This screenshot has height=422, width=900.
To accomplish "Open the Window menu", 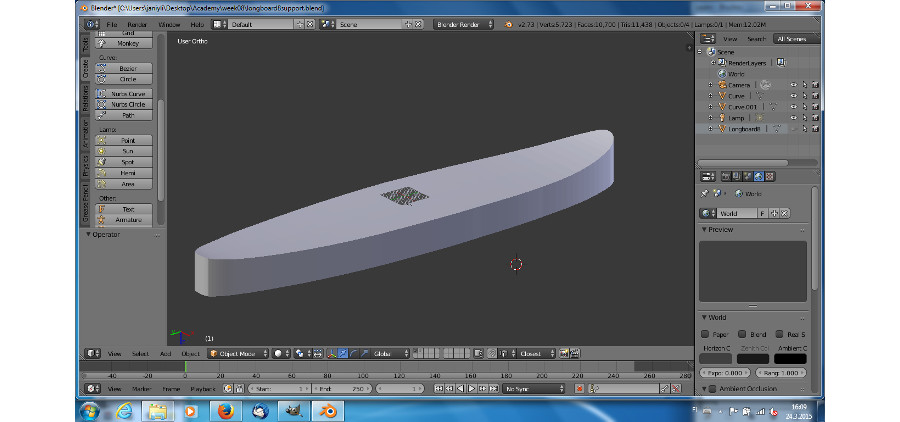I will pyautogui.click(x=169, y=25).
